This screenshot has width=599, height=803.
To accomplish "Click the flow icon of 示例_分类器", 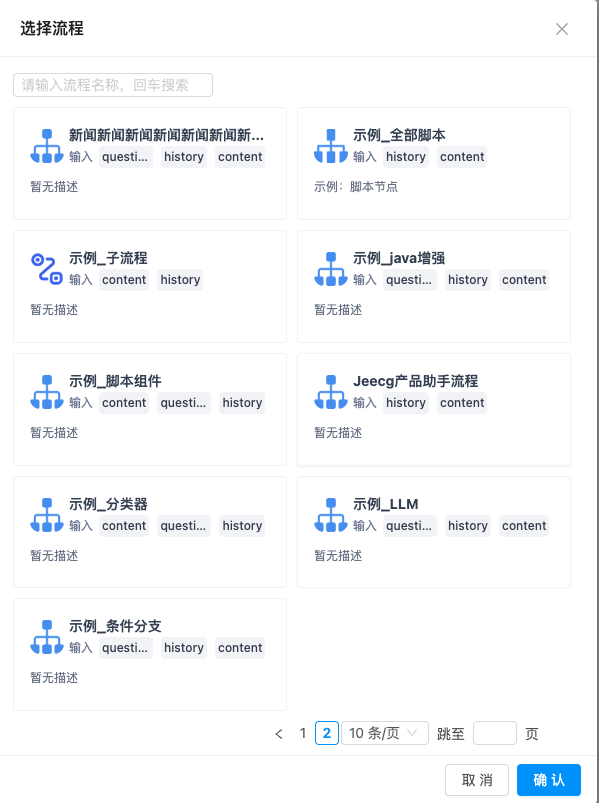I will pyautogui.click(x=47, y=515).
